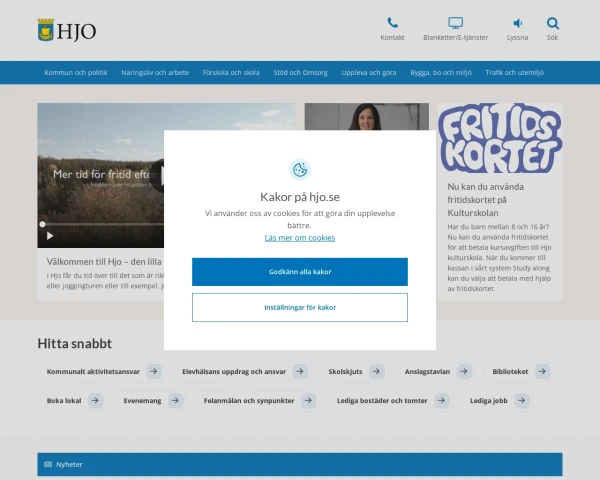Click arrow next to Biblioteket
The height and width of the screenshot is (480, 600).
(x=542, y=371)
